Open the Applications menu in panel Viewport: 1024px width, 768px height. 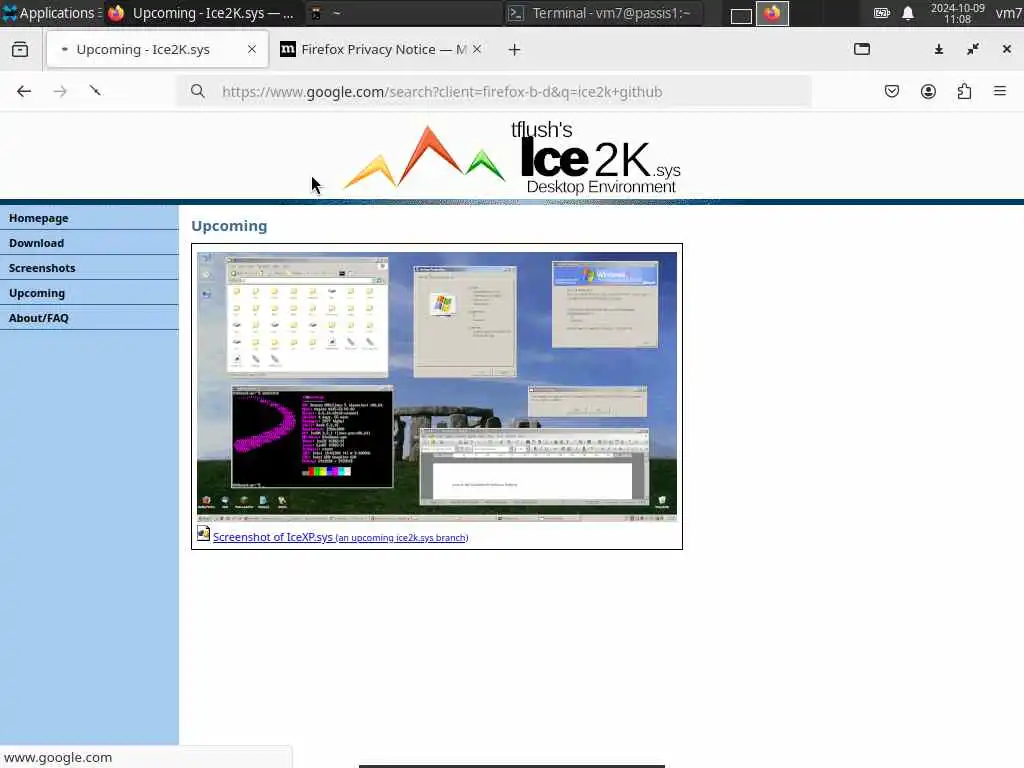pos(50,13)
